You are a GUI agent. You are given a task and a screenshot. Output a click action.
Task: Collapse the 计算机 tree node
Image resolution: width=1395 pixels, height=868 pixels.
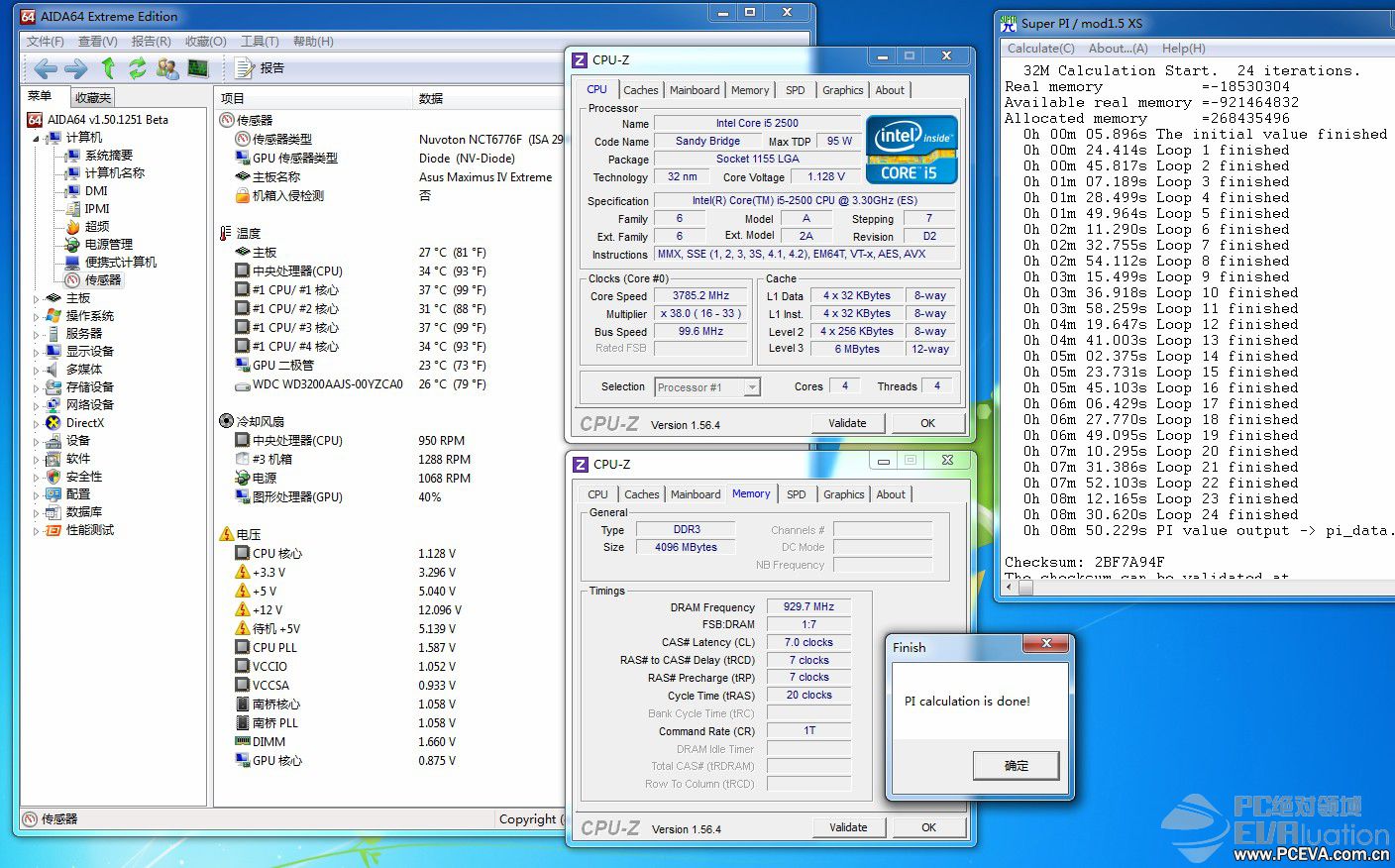(37, 138)
